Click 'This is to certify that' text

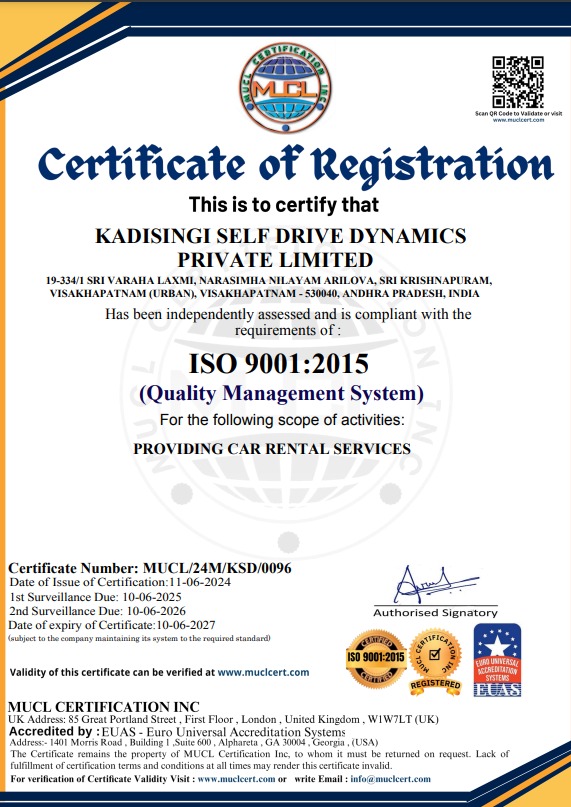pyautogui.click(x=284, y=205)
